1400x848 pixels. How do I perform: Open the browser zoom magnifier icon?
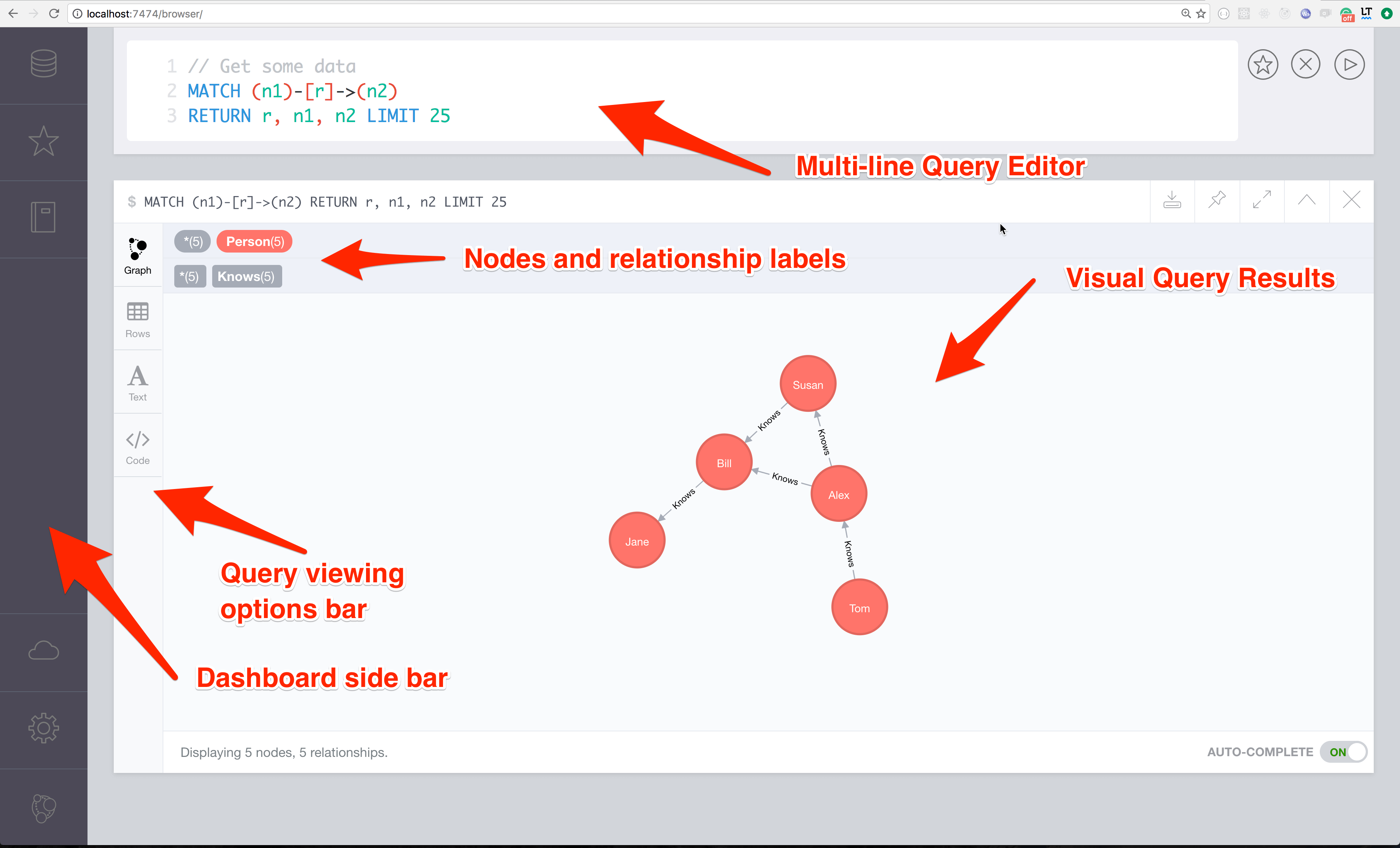point(1186,13)
